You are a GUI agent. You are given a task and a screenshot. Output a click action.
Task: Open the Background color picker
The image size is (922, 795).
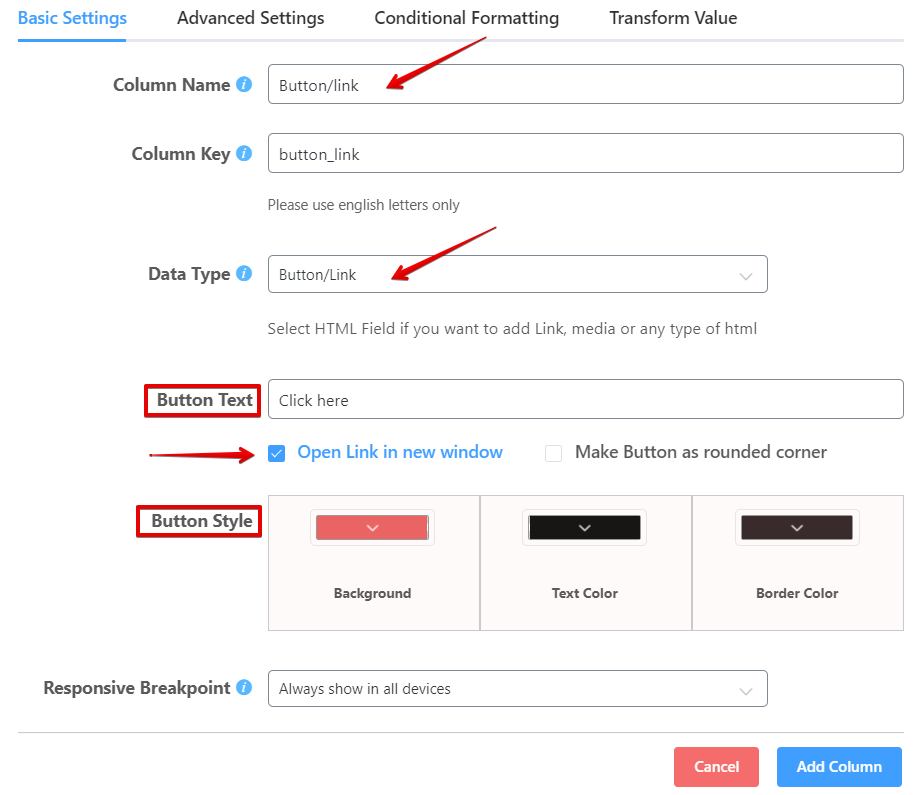click(372, 527)
